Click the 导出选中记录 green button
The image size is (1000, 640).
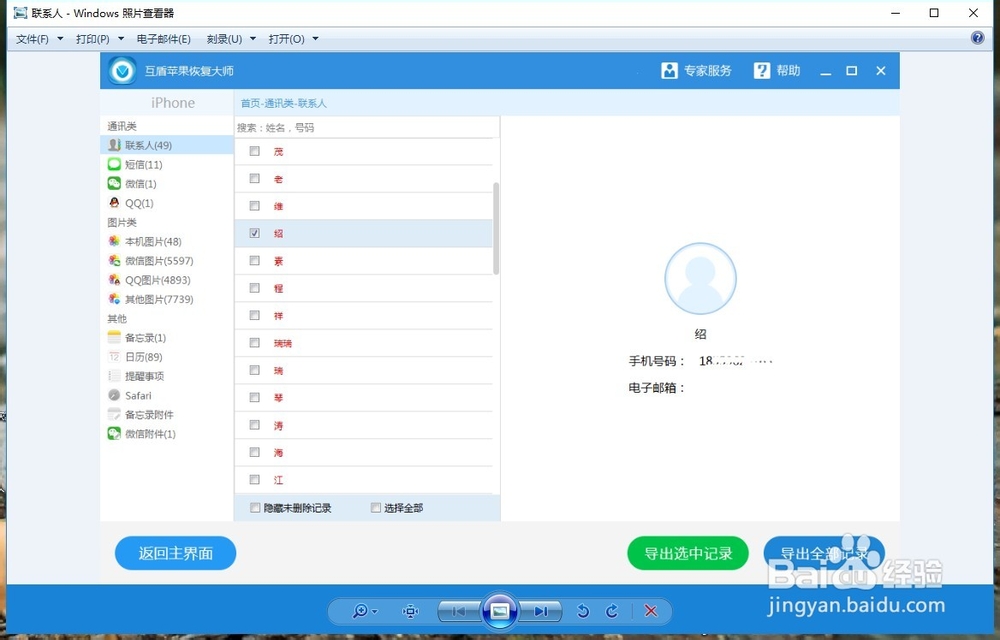(687, 553)
